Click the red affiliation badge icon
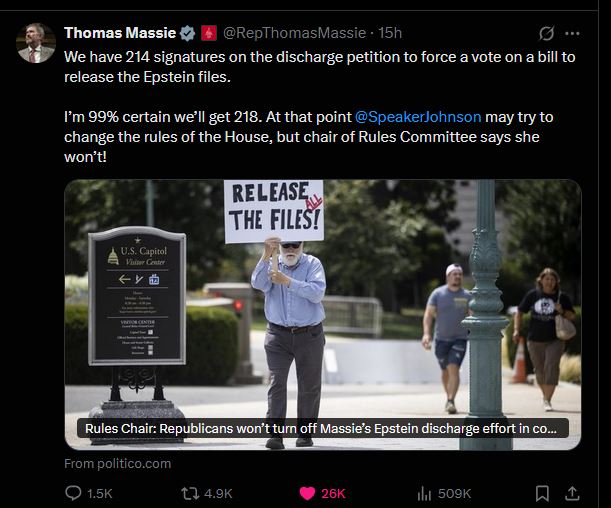 [x=209, y=33]
